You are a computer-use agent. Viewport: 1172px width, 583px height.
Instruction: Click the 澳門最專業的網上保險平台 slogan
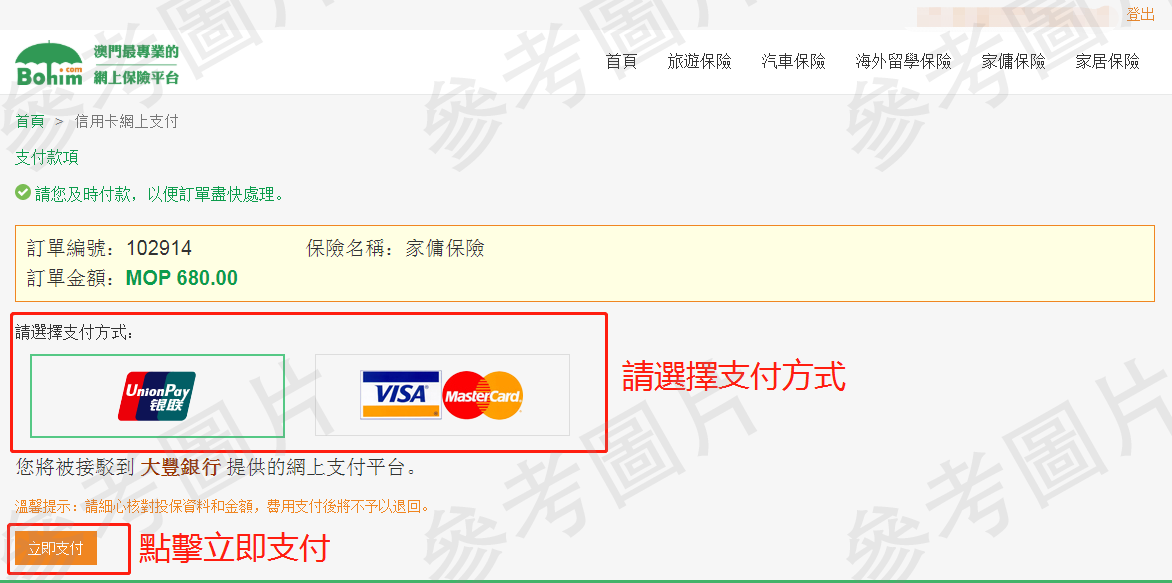137,64
